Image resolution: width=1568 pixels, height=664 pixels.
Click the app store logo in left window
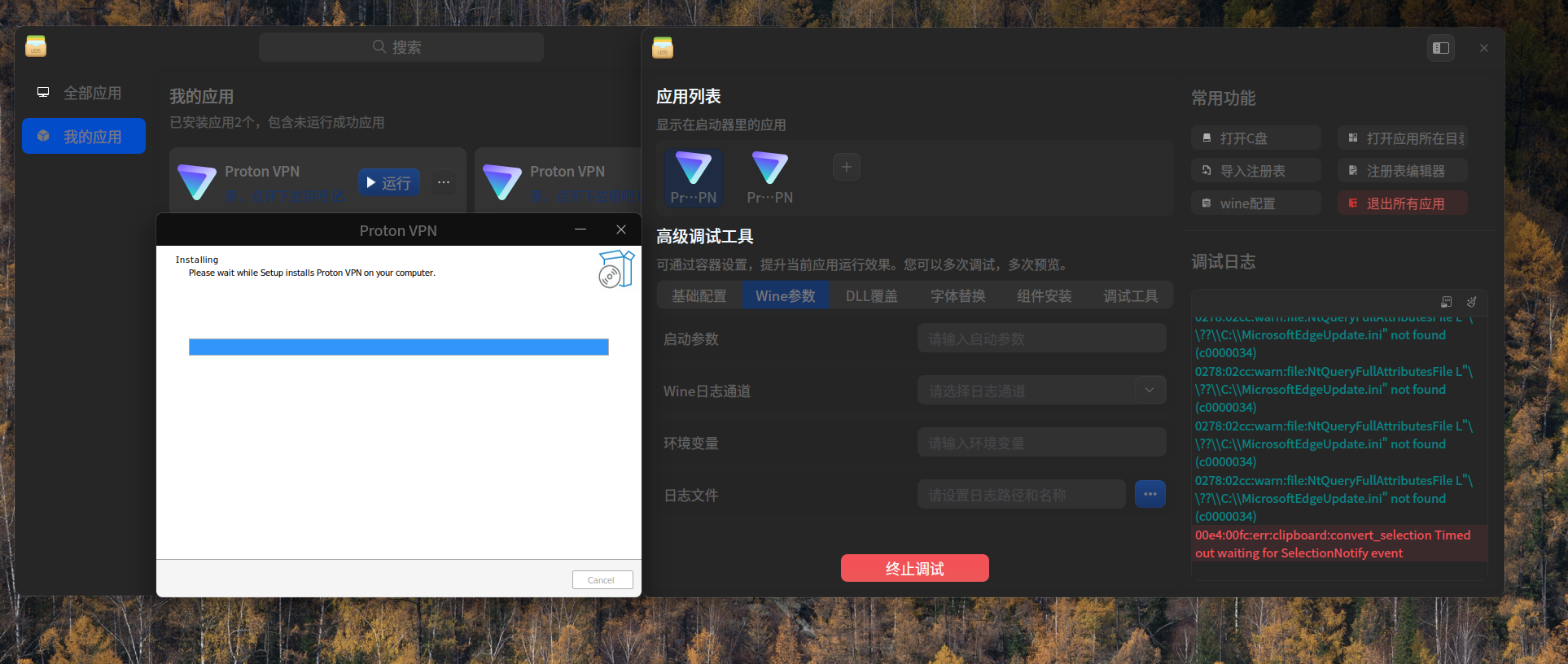click(x=36, y=46)
